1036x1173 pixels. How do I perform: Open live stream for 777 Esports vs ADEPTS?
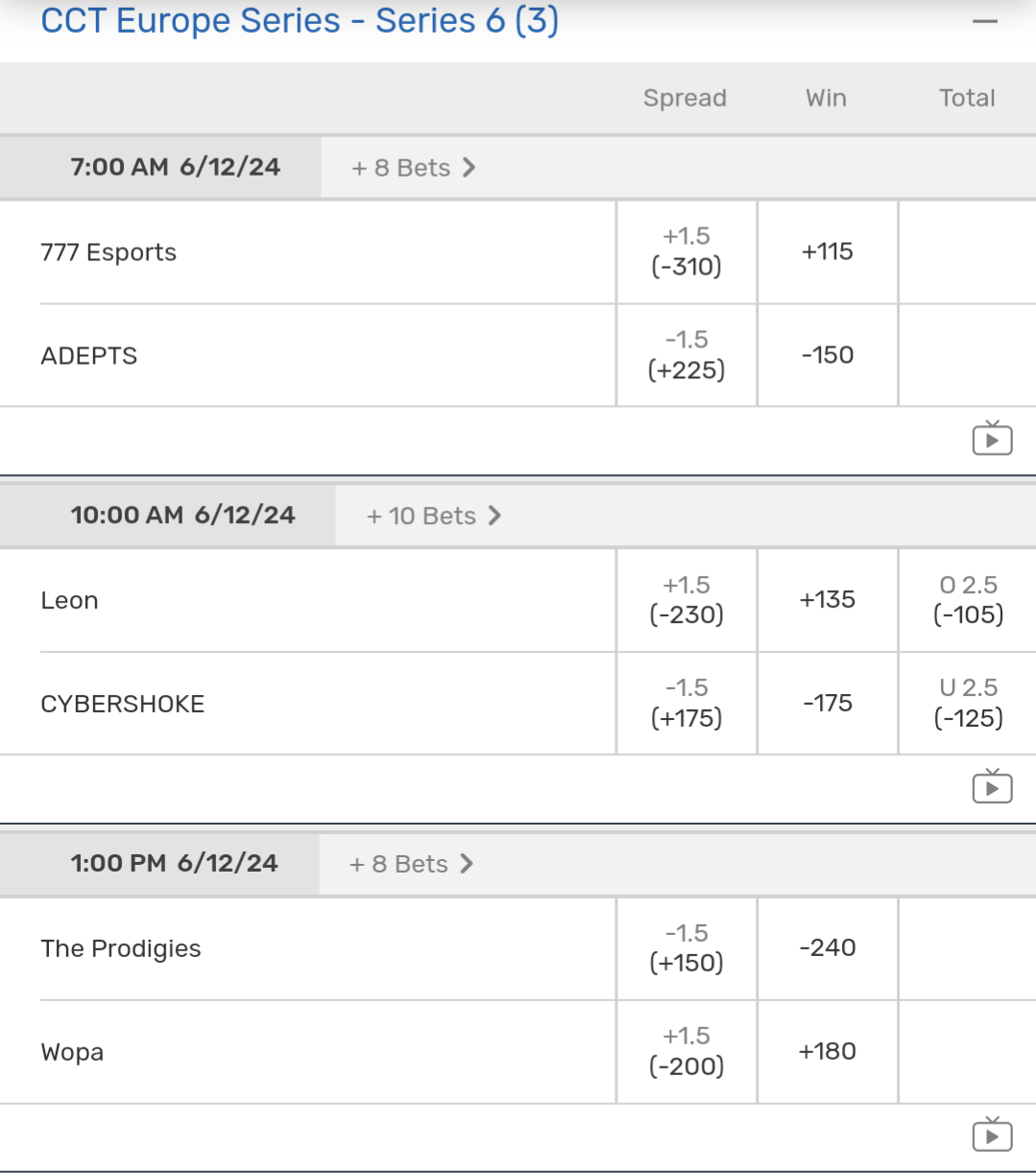click(992, 440)
